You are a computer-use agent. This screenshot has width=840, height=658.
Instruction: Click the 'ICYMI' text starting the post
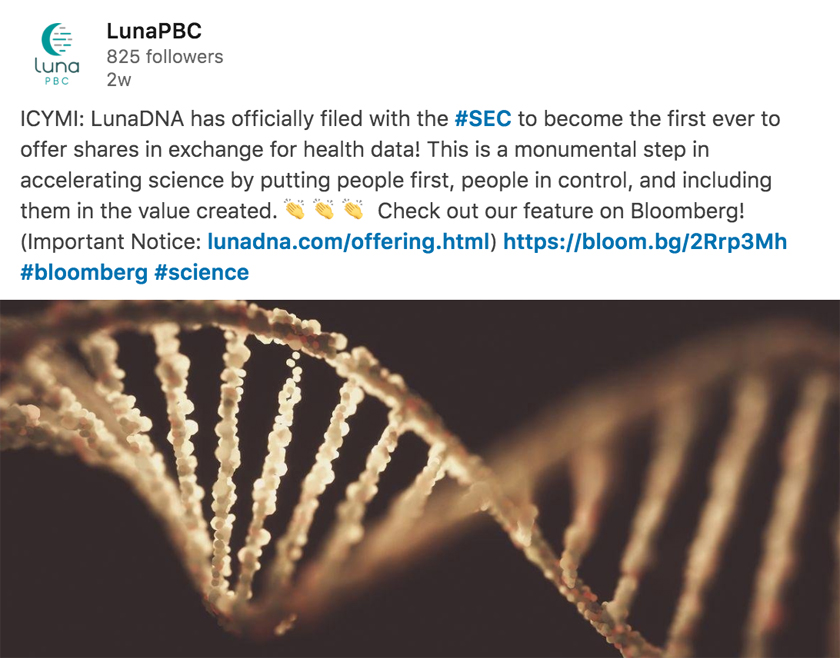[x=44, y=119]
